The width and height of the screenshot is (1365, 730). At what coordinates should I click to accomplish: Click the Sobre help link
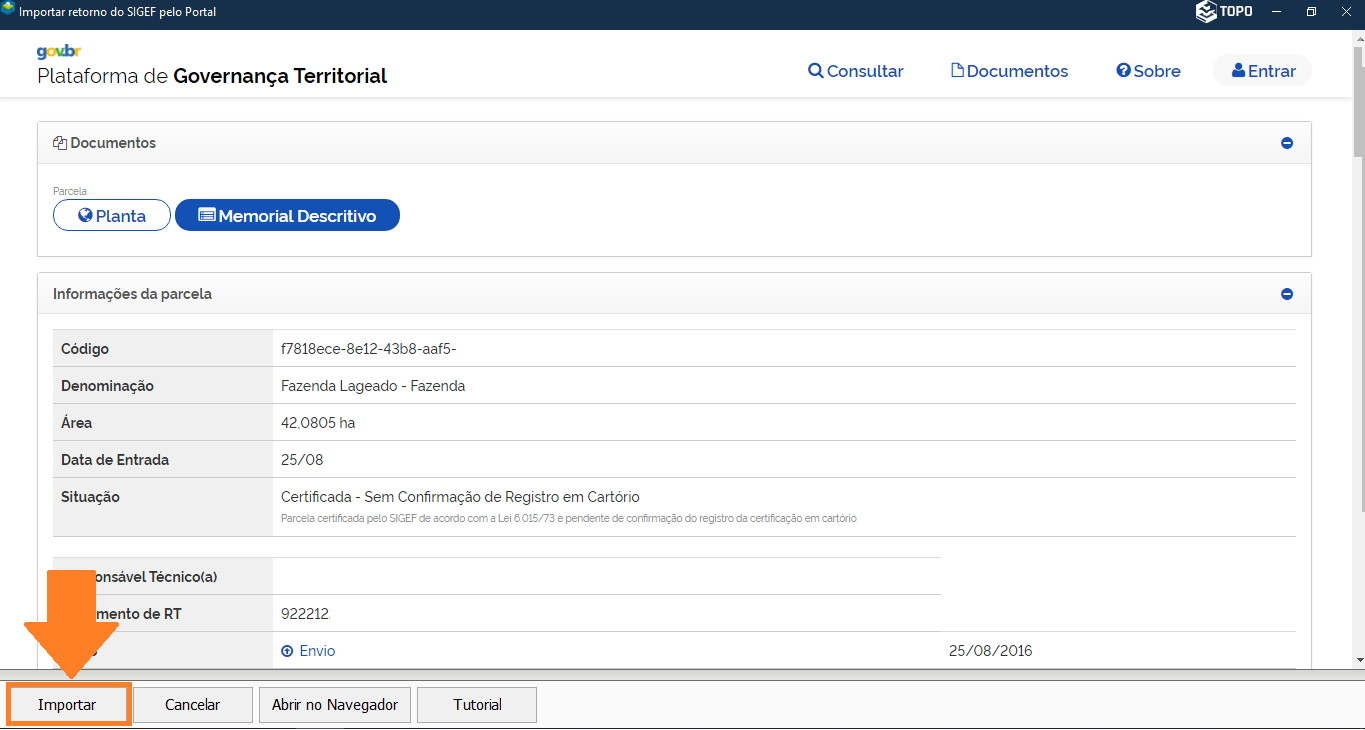(1148, 71)
